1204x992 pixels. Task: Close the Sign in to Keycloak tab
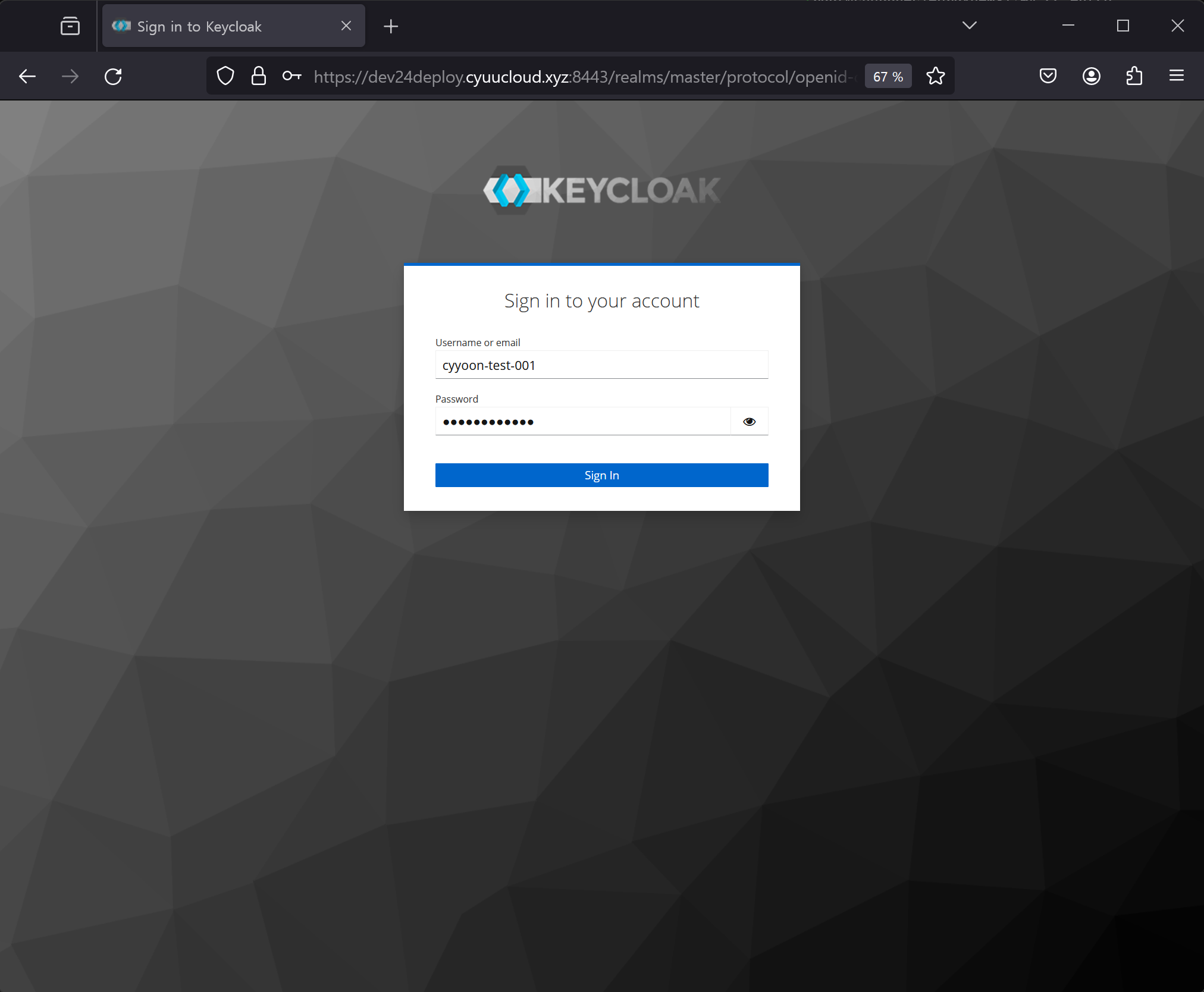(x=346, y=26)
